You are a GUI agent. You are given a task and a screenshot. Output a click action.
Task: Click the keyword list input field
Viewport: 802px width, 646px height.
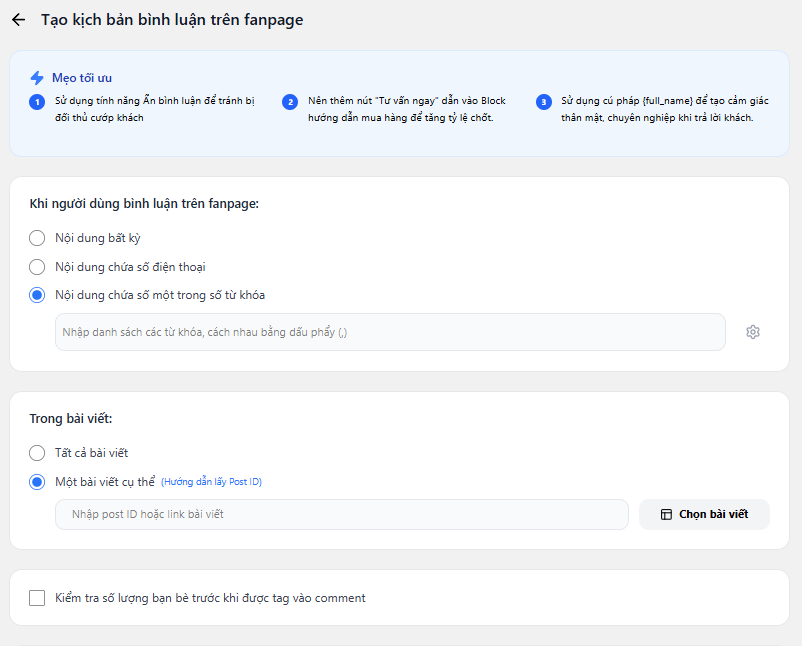coord(390,332)
